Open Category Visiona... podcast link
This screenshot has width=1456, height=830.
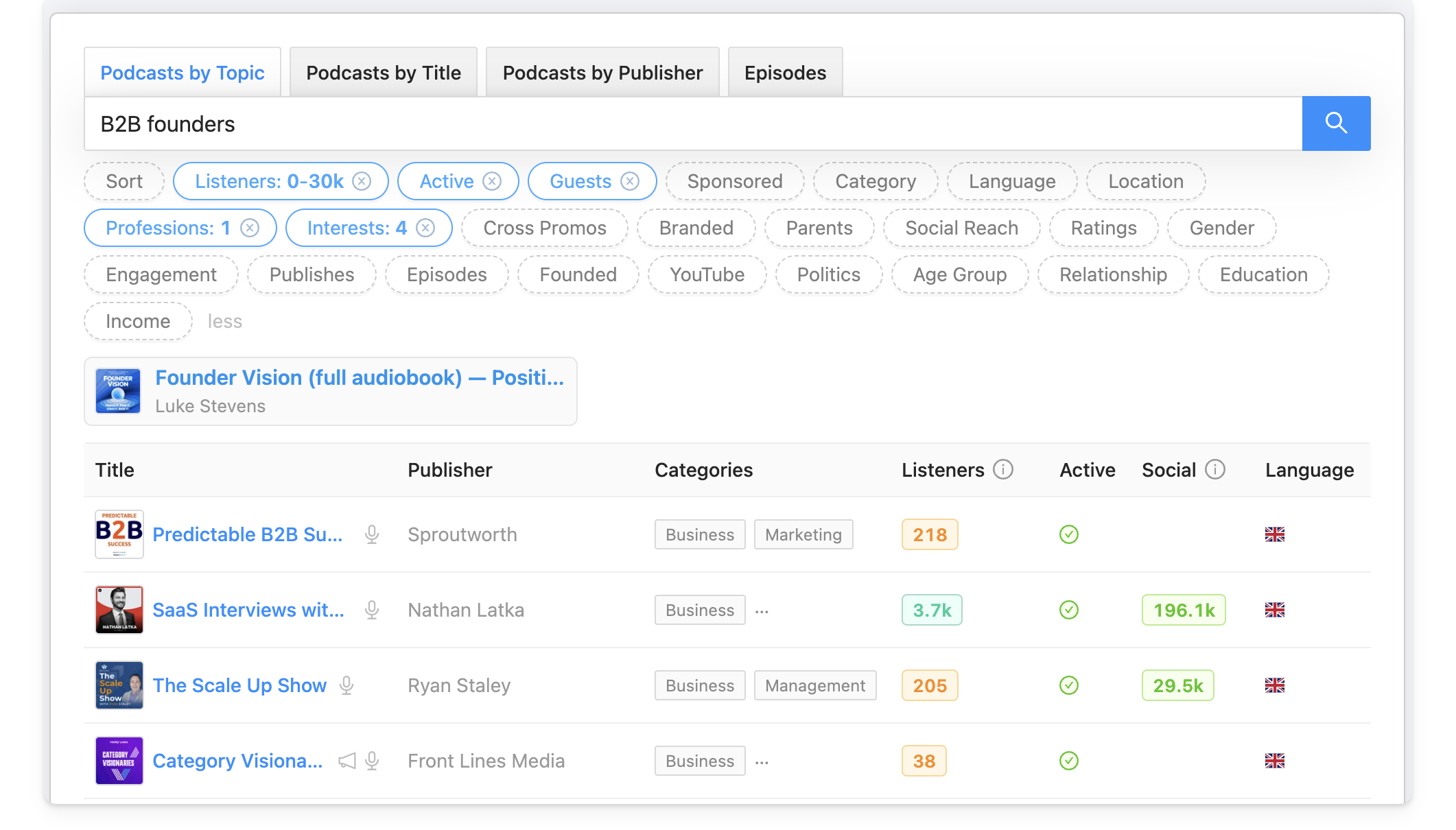(x=237, y=761)
